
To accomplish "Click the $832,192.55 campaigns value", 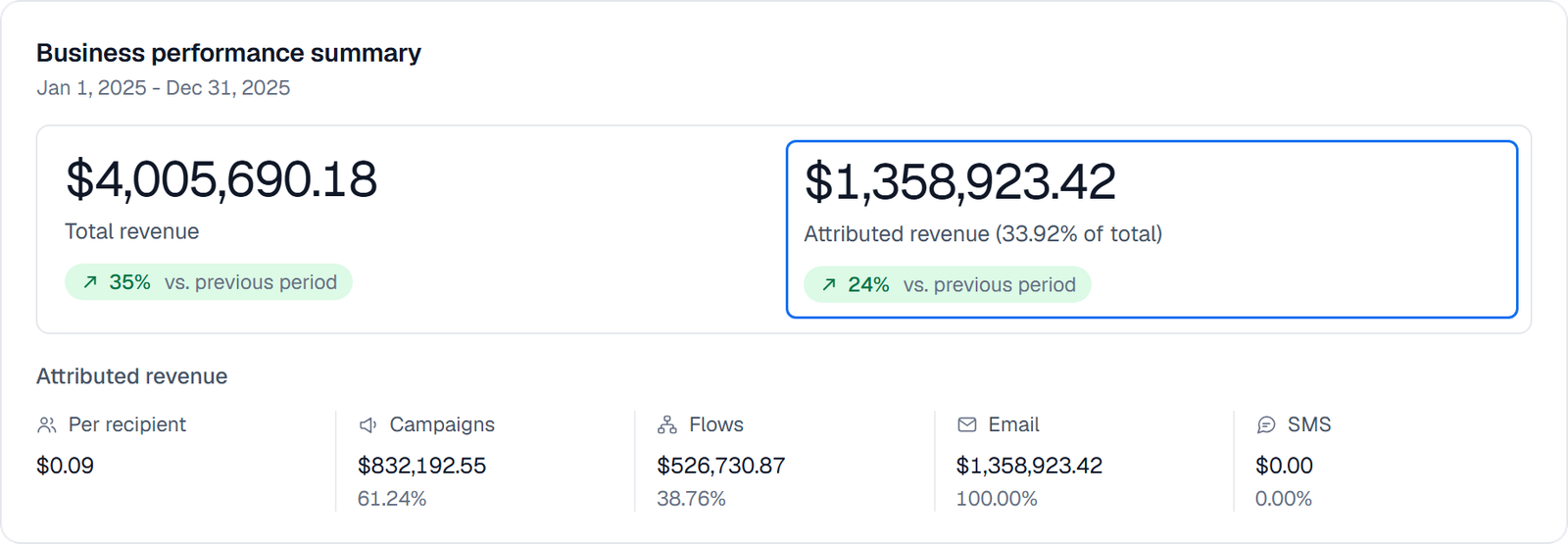I will (421, 466).
